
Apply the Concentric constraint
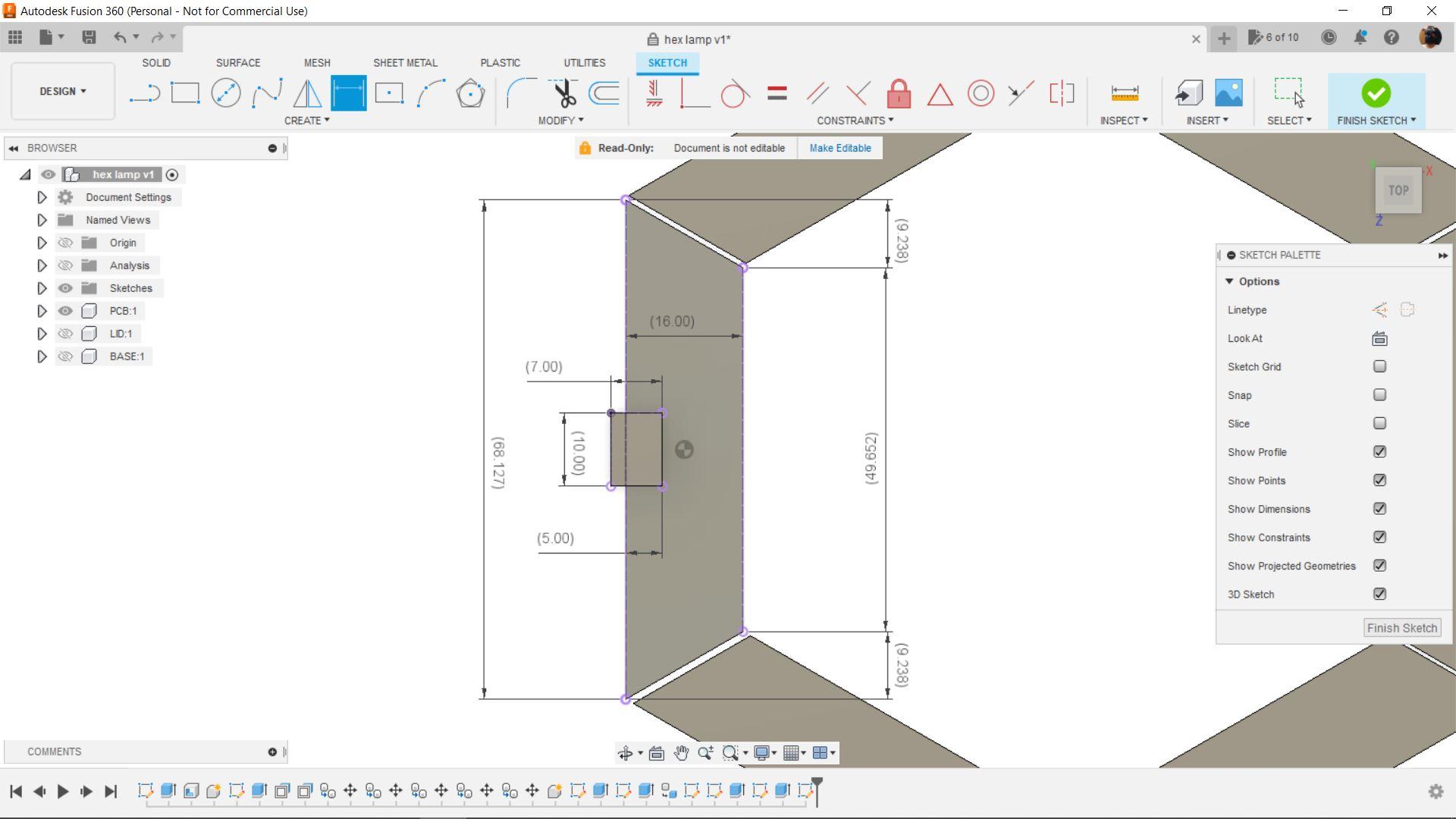(x=981, y=93)
